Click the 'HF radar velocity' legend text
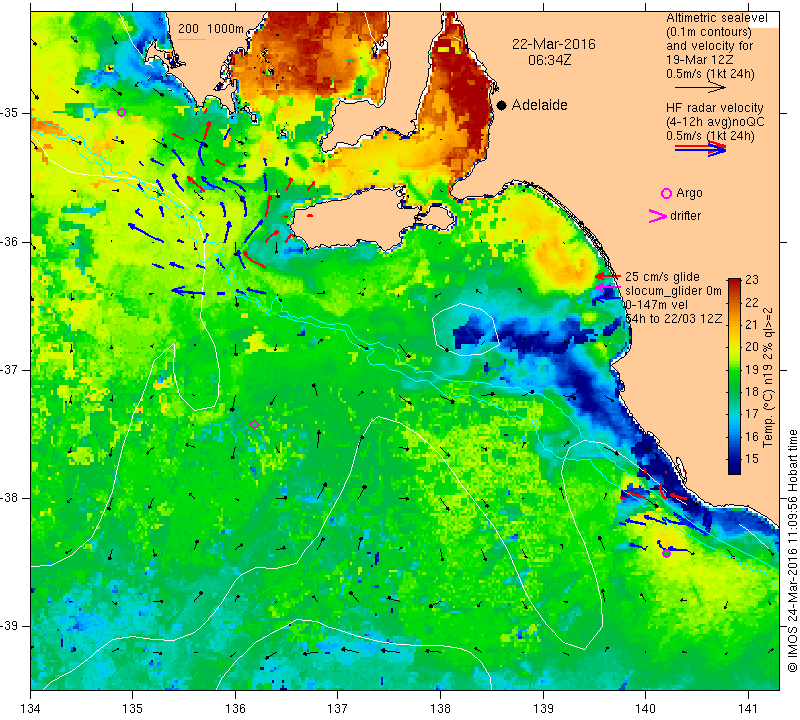 pos(714,108)
